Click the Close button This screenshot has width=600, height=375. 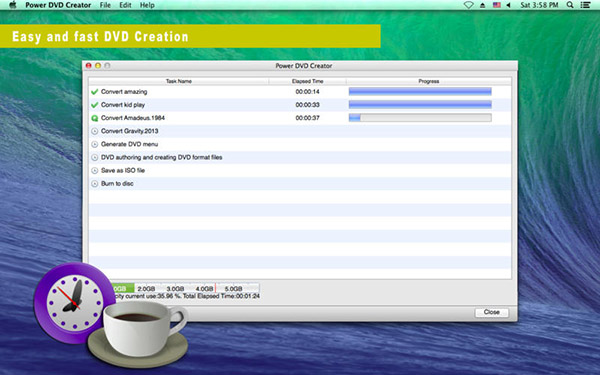point(492,312)
